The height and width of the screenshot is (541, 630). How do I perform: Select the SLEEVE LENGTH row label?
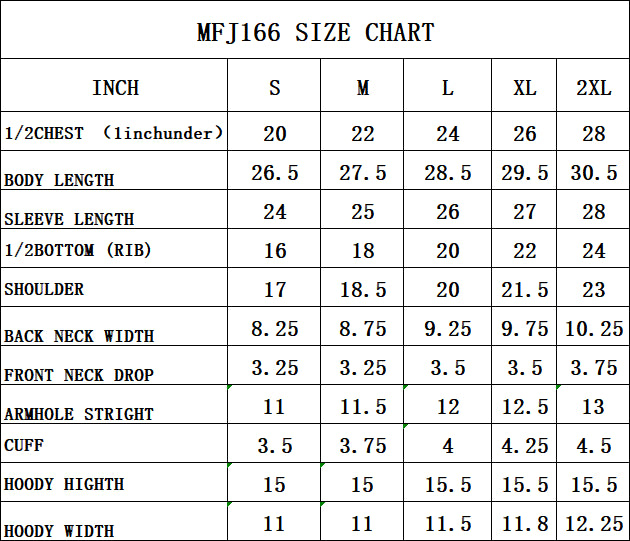click(x=69, y=219)
